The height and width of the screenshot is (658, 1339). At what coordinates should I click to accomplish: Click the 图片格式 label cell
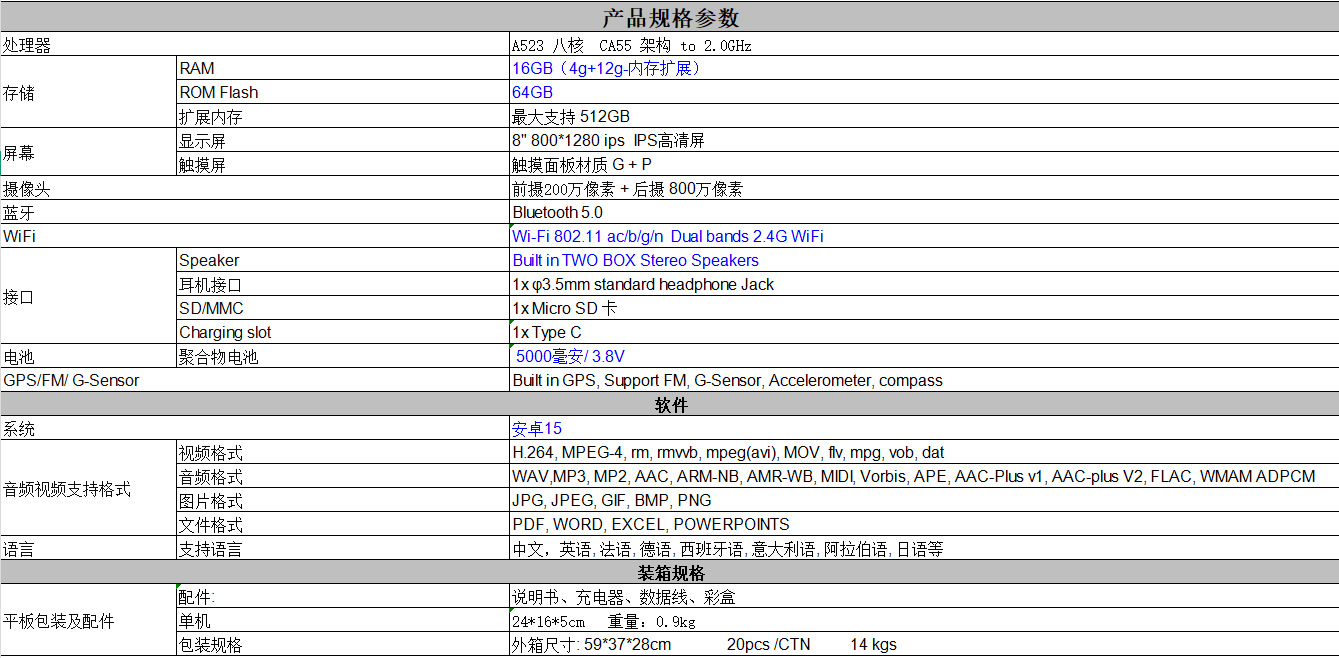[343, 501]
